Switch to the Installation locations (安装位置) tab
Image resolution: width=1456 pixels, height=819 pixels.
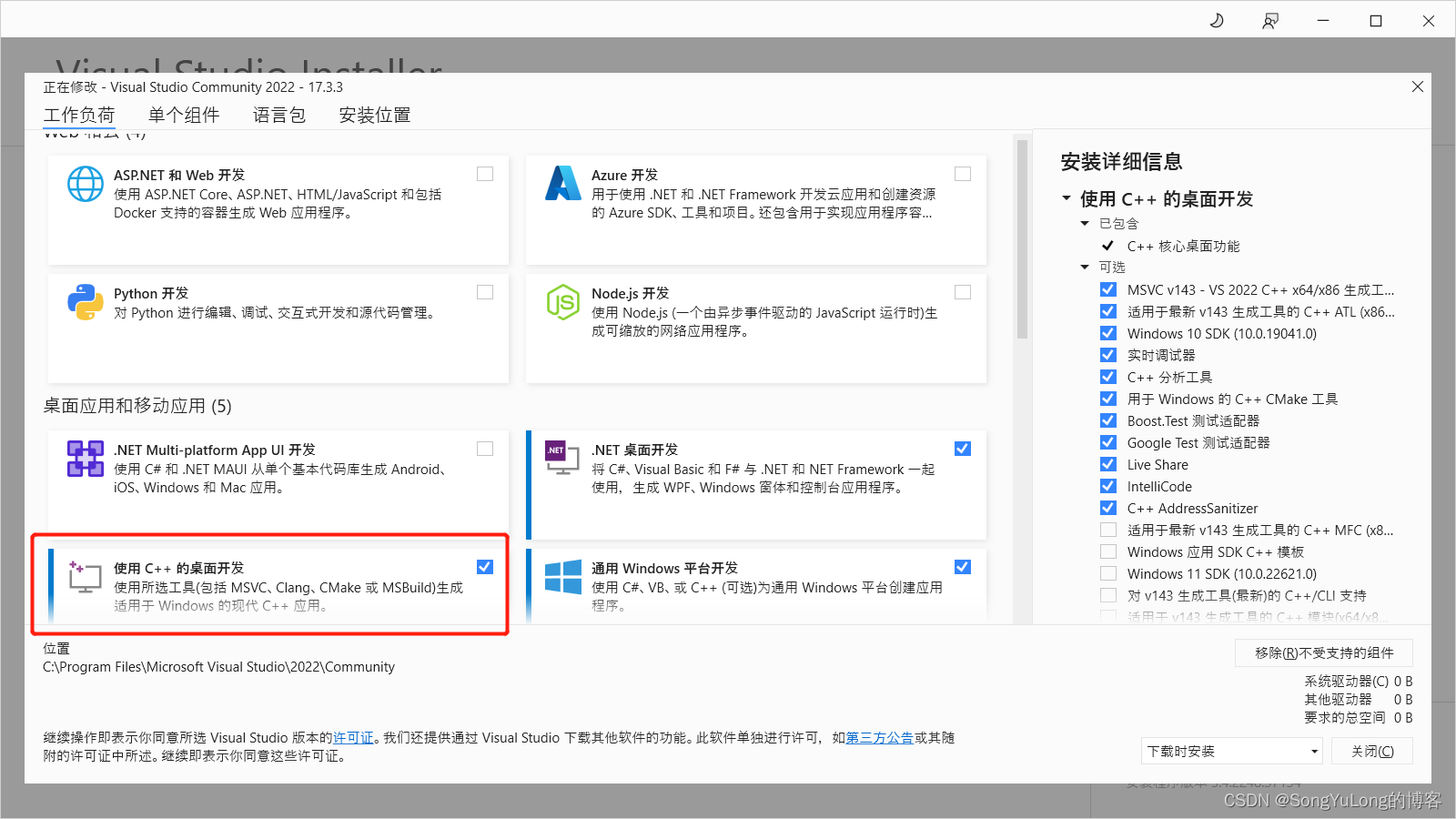point(375,115)
